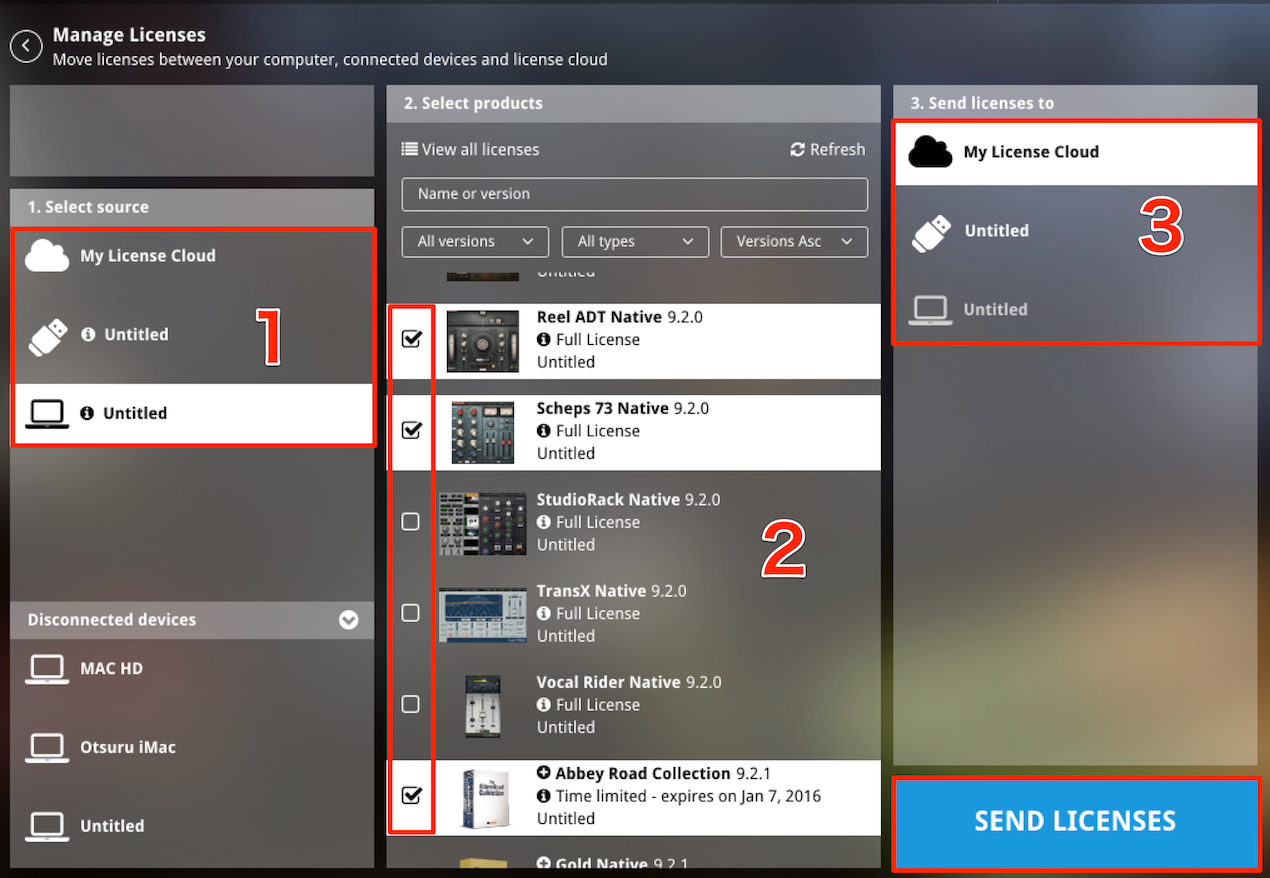Click the laptop icon in Select source
Image resolution: width=1270 pixels, height=878 pixels.
click(47, 414)
